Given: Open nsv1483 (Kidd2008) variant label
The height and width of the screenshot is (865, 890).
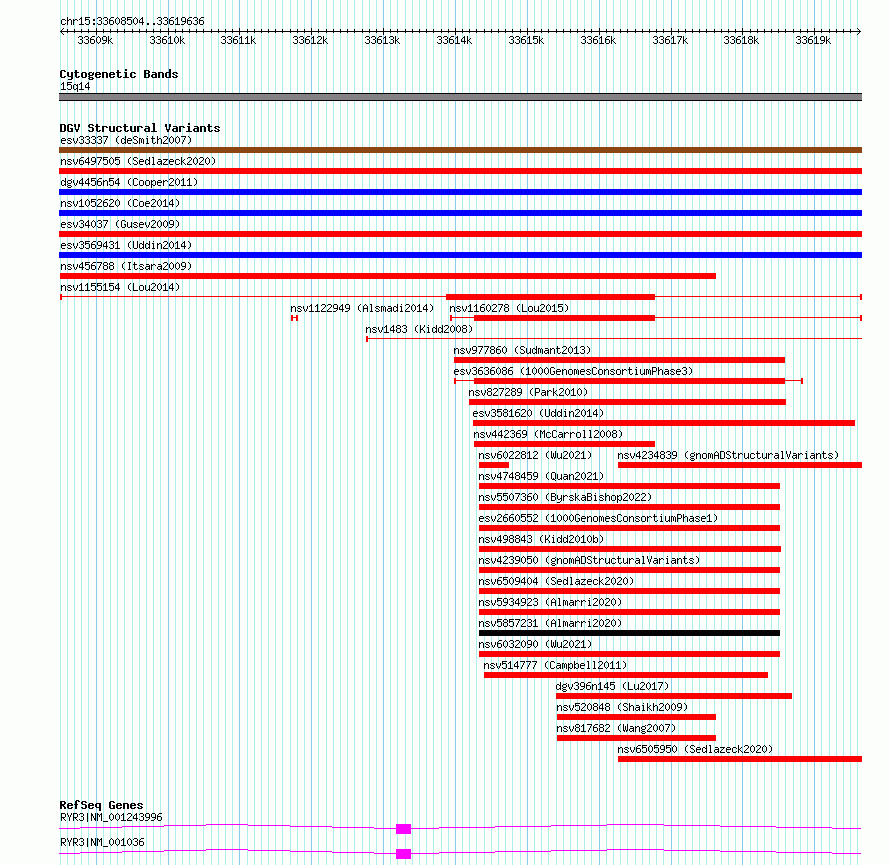Looking at the screenshot, I should (419, 329).
